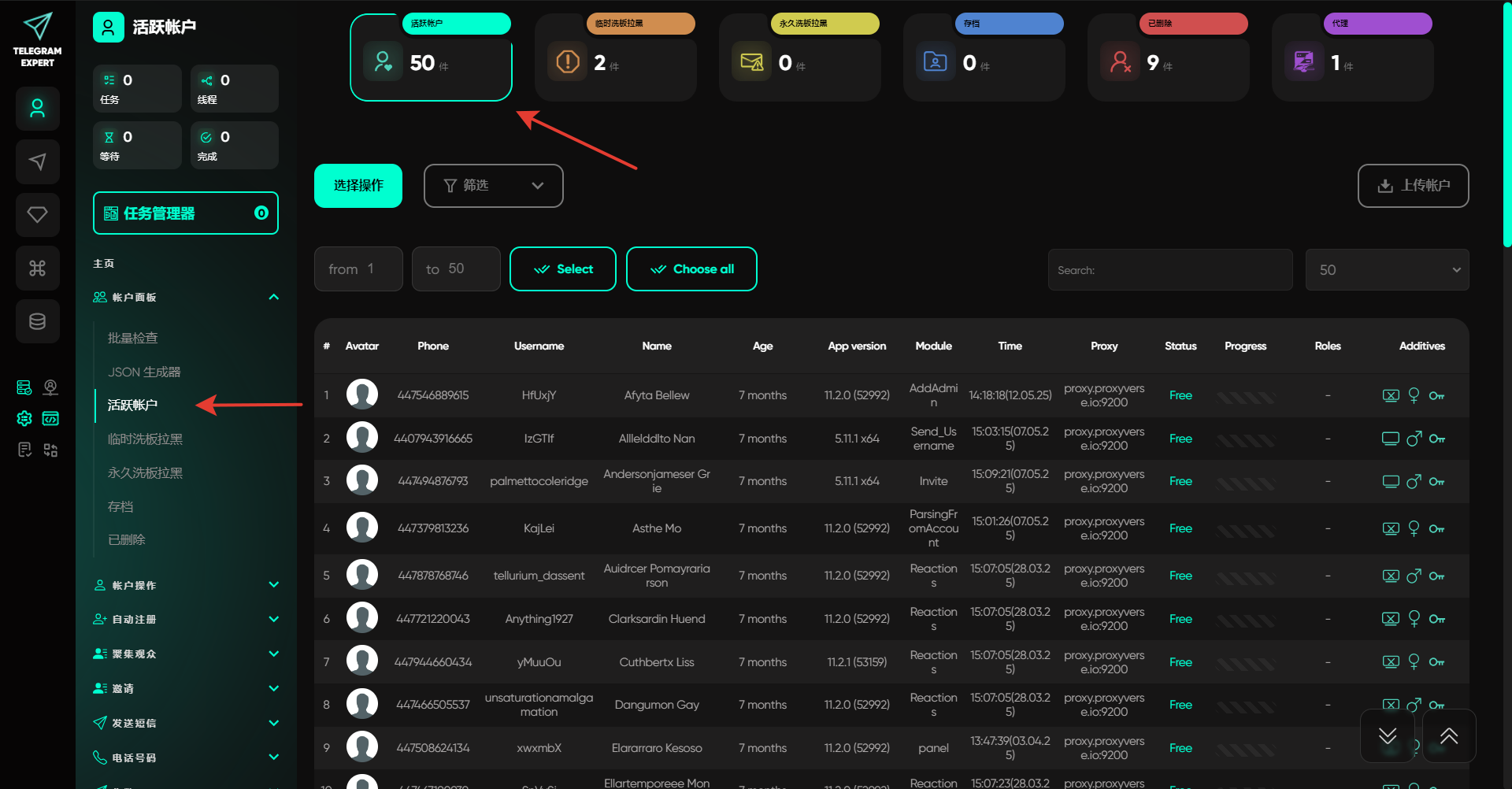This screenshot has width=1512, height=789.
Task: Open the 筛选 filter dropdown
Action: pos(493,186)
